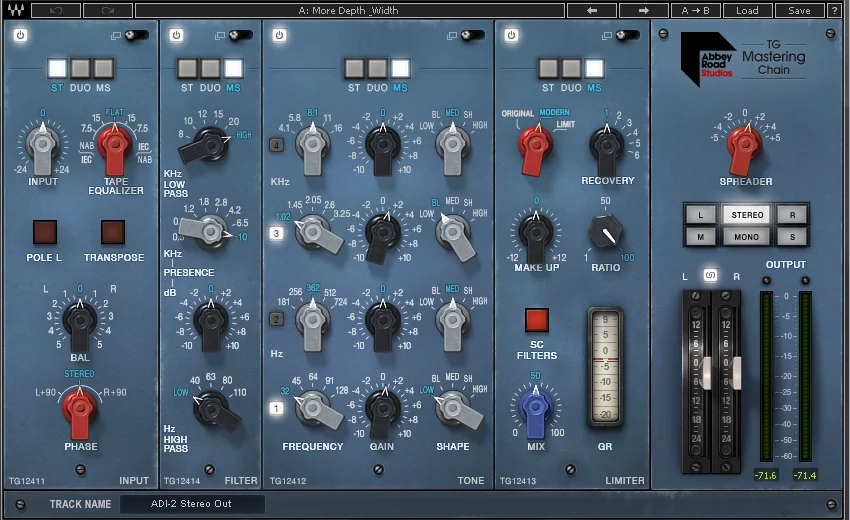The height and width of the screenshot is (520, 850).
Task: Click the Abbey Road Studios logo
Action: tap(707, 59)
